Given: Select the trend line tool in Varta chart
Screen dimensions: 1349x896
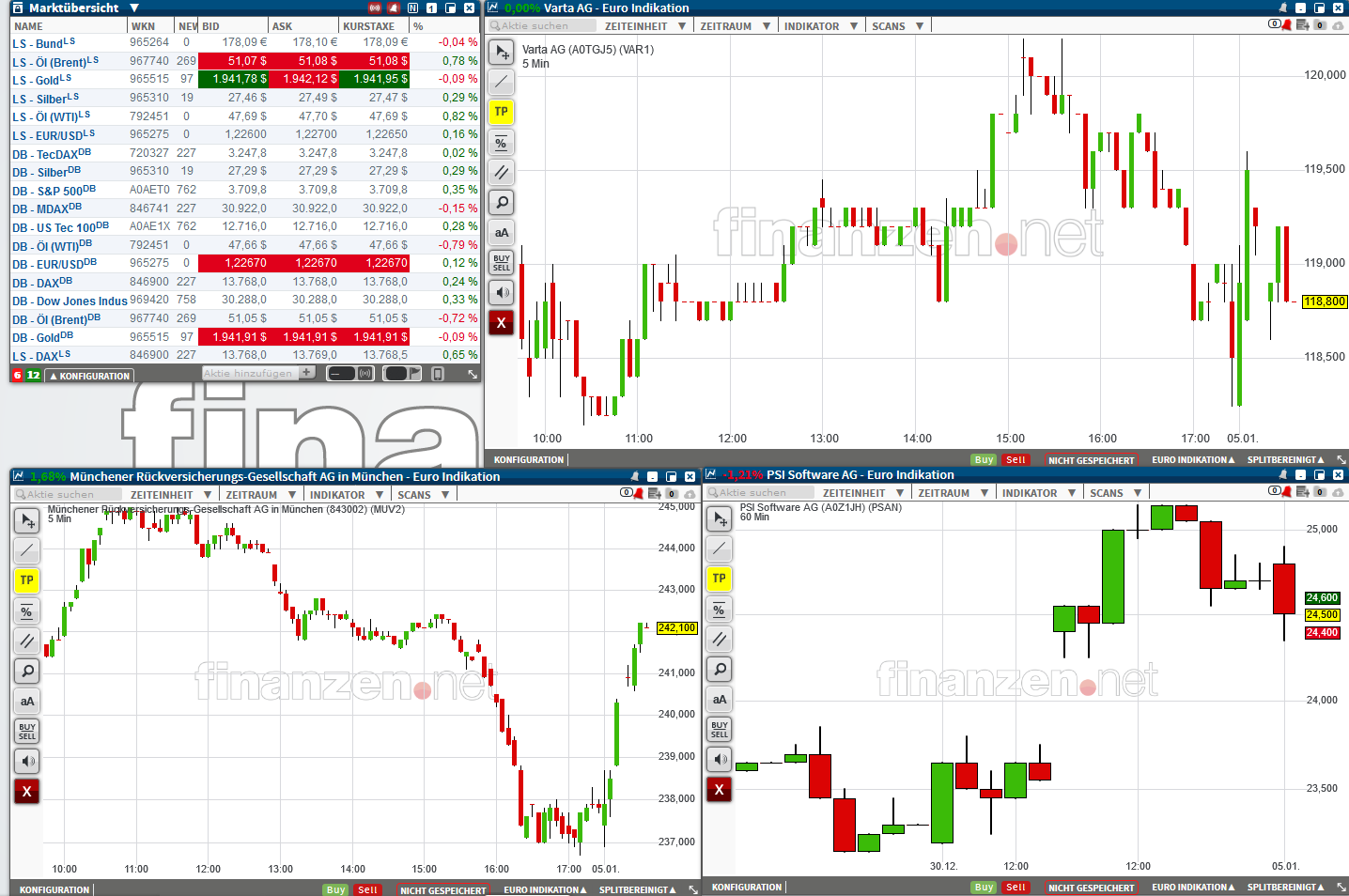Looking at the screenshot, I should tap(502, 82).
